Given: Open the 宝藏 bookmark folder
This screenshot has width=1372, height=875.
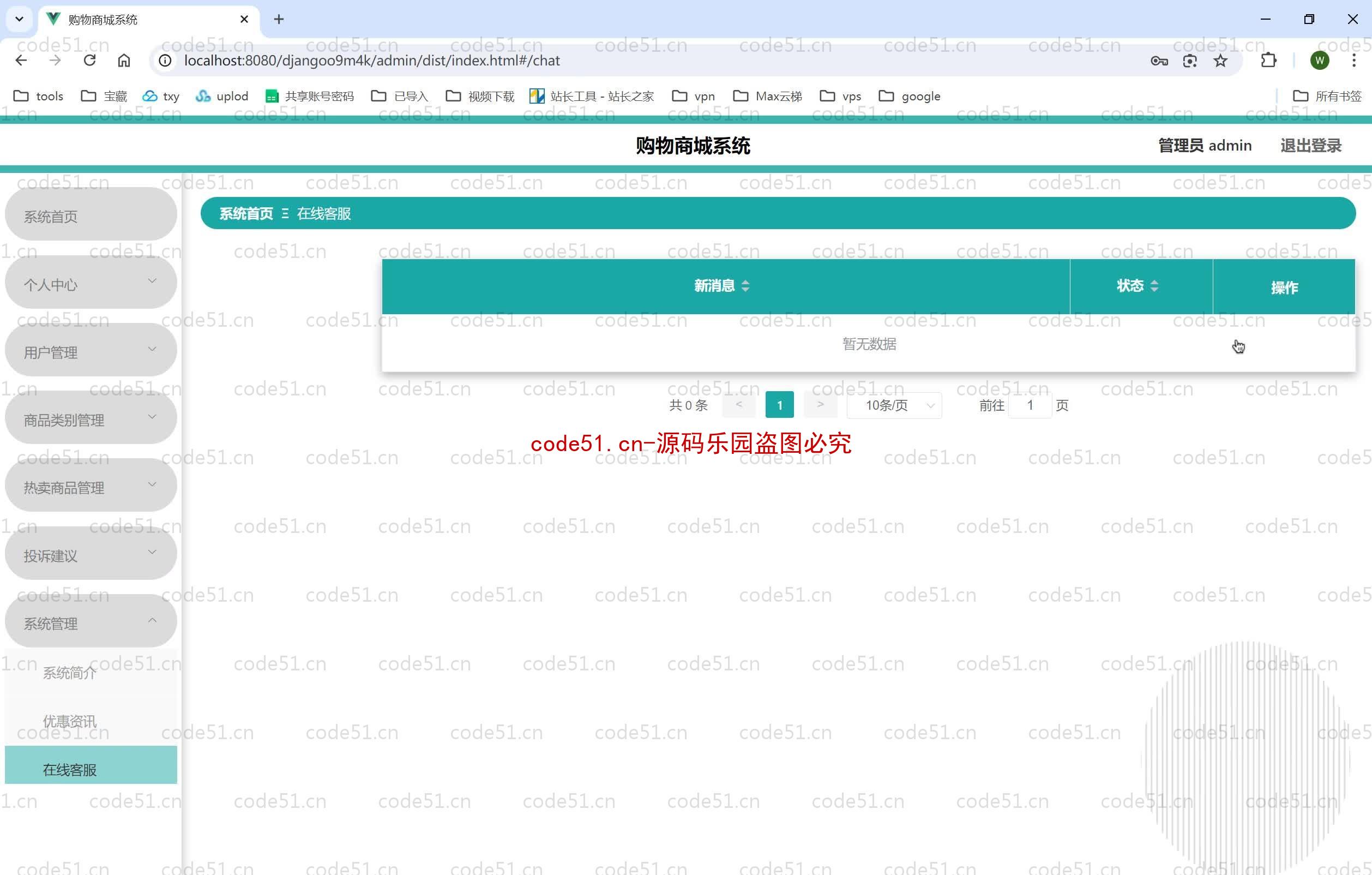Looking at the screenshot, I should point(104,96).
